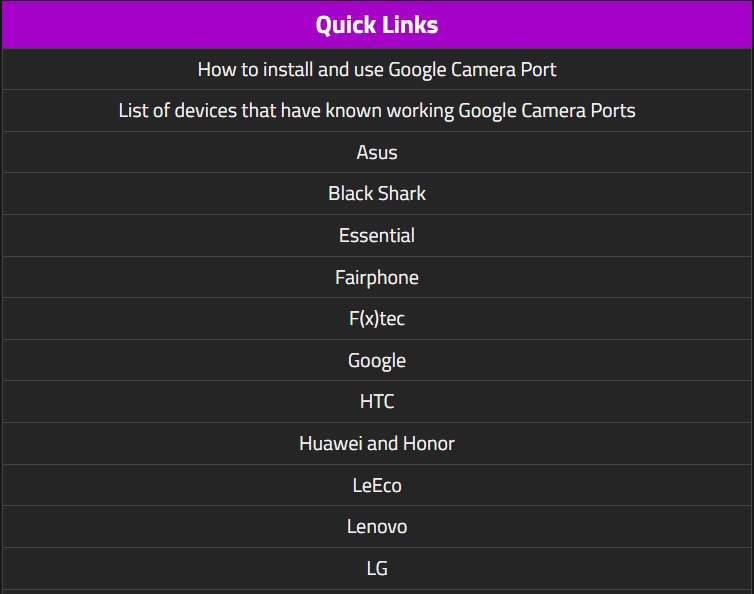Pick the Fairphone row under Quick Links
The width and height of the screenshot is (754, 594).
(x=377, y=277)
